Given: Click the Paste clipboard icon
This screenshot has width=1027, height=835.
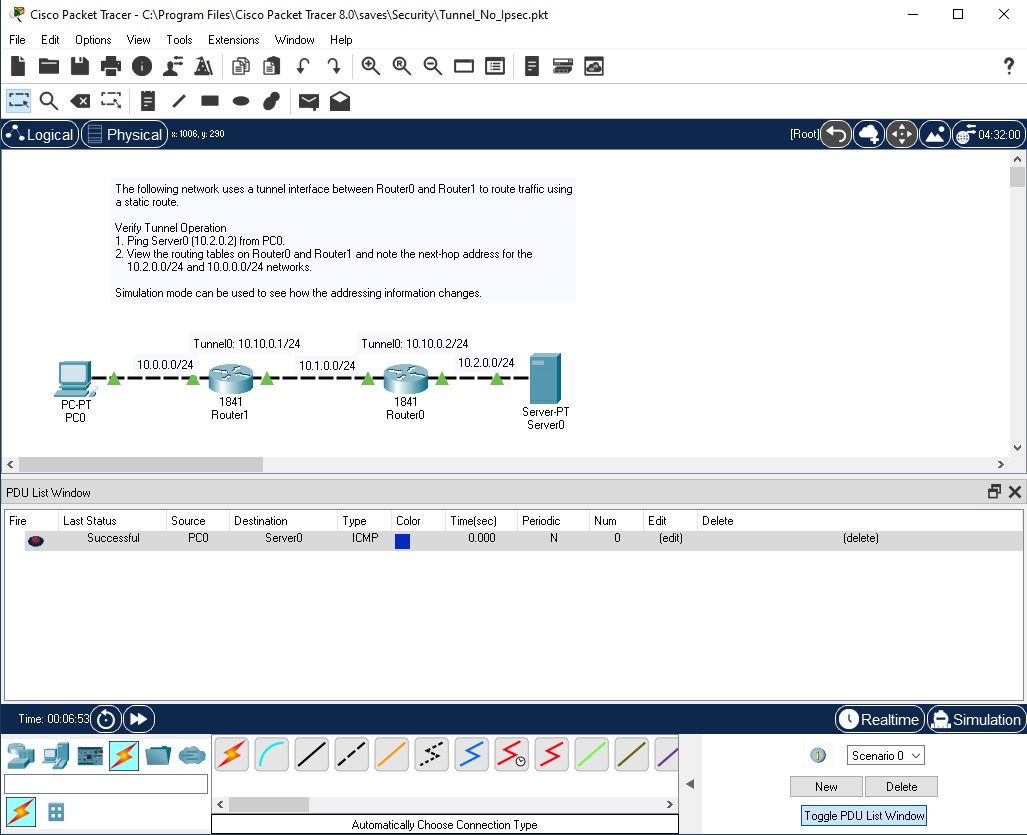Looking at the screenshot, I should tap(271, 66).
